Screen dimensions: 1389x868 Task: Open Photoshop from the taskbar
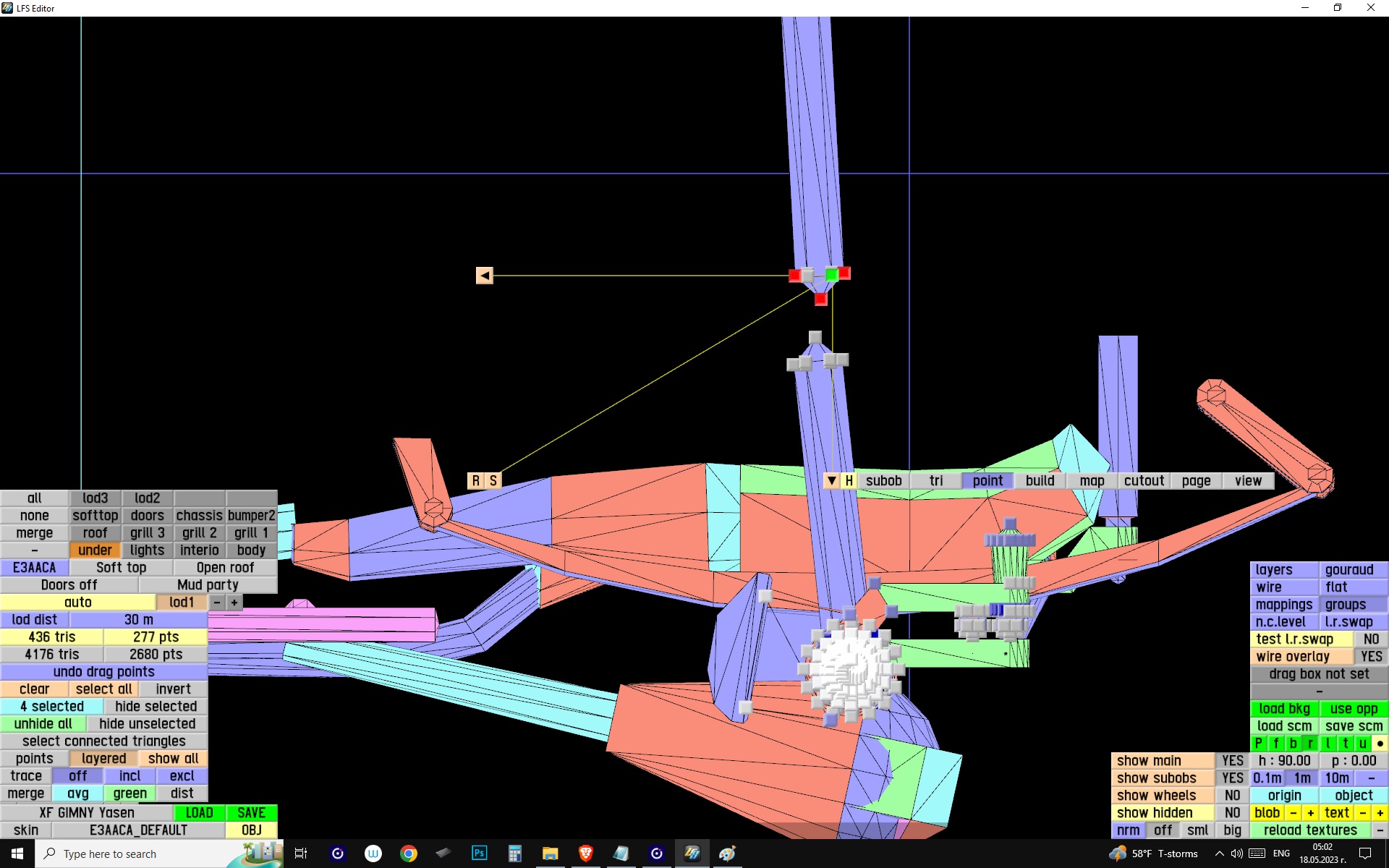pyautogui.click(x=479, y=854)
